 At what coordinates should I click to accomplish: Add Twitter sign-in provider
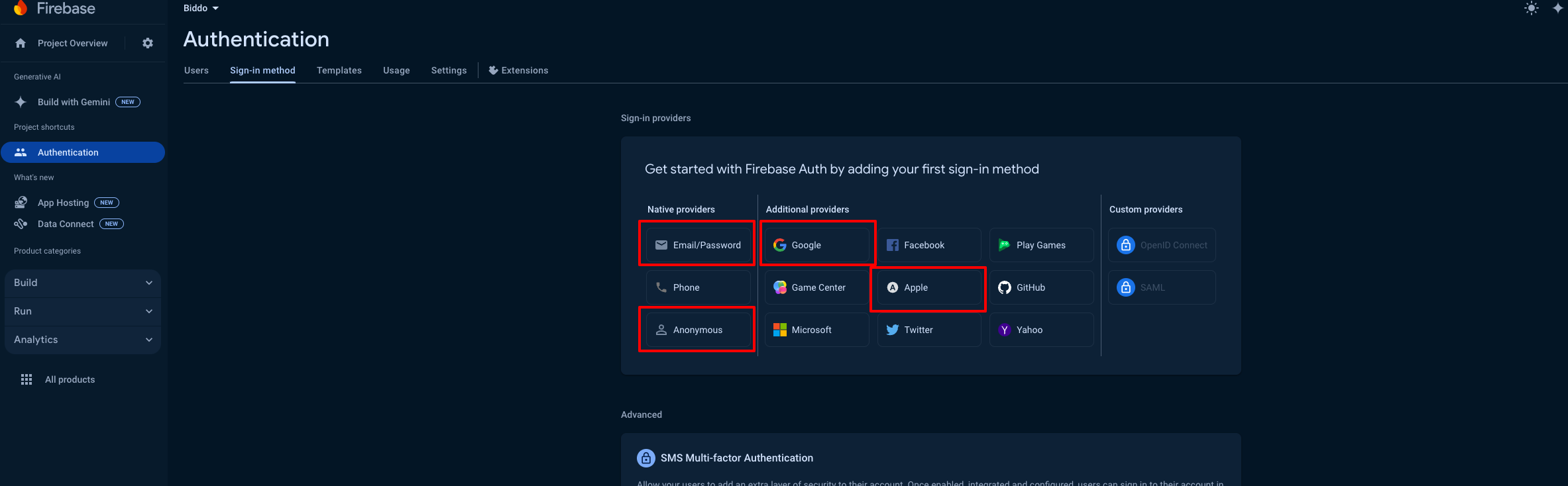(x=929, y=330)
